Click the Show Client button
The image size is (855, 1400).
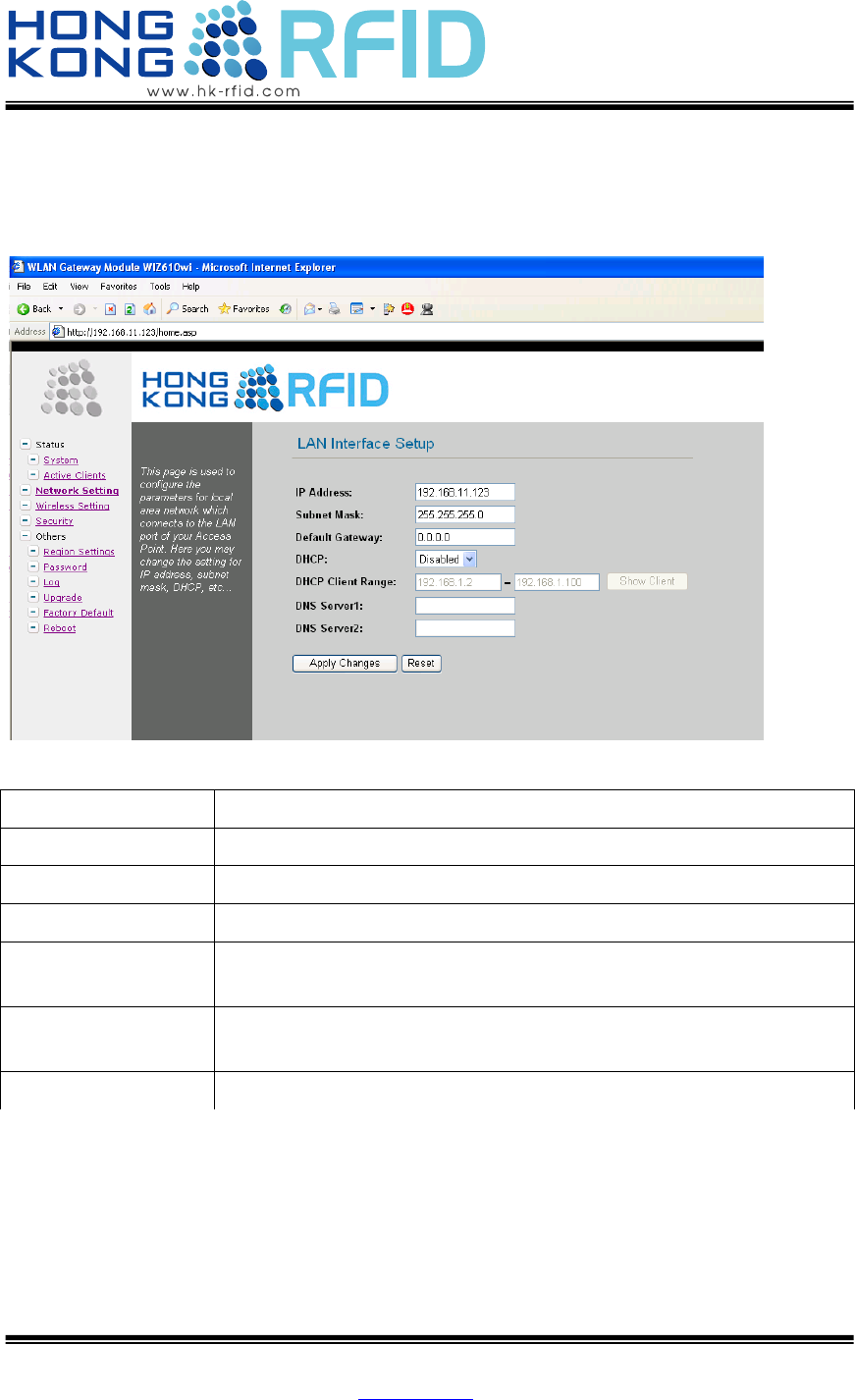pos(647,581)
